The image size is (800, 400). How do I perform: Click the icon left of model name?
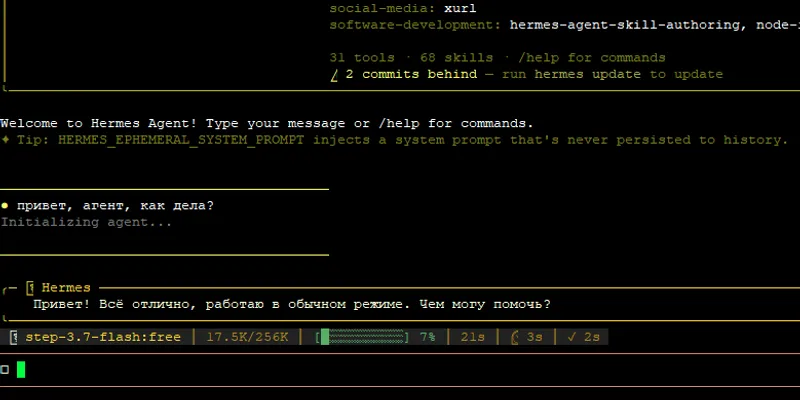(x=14, y=337)
